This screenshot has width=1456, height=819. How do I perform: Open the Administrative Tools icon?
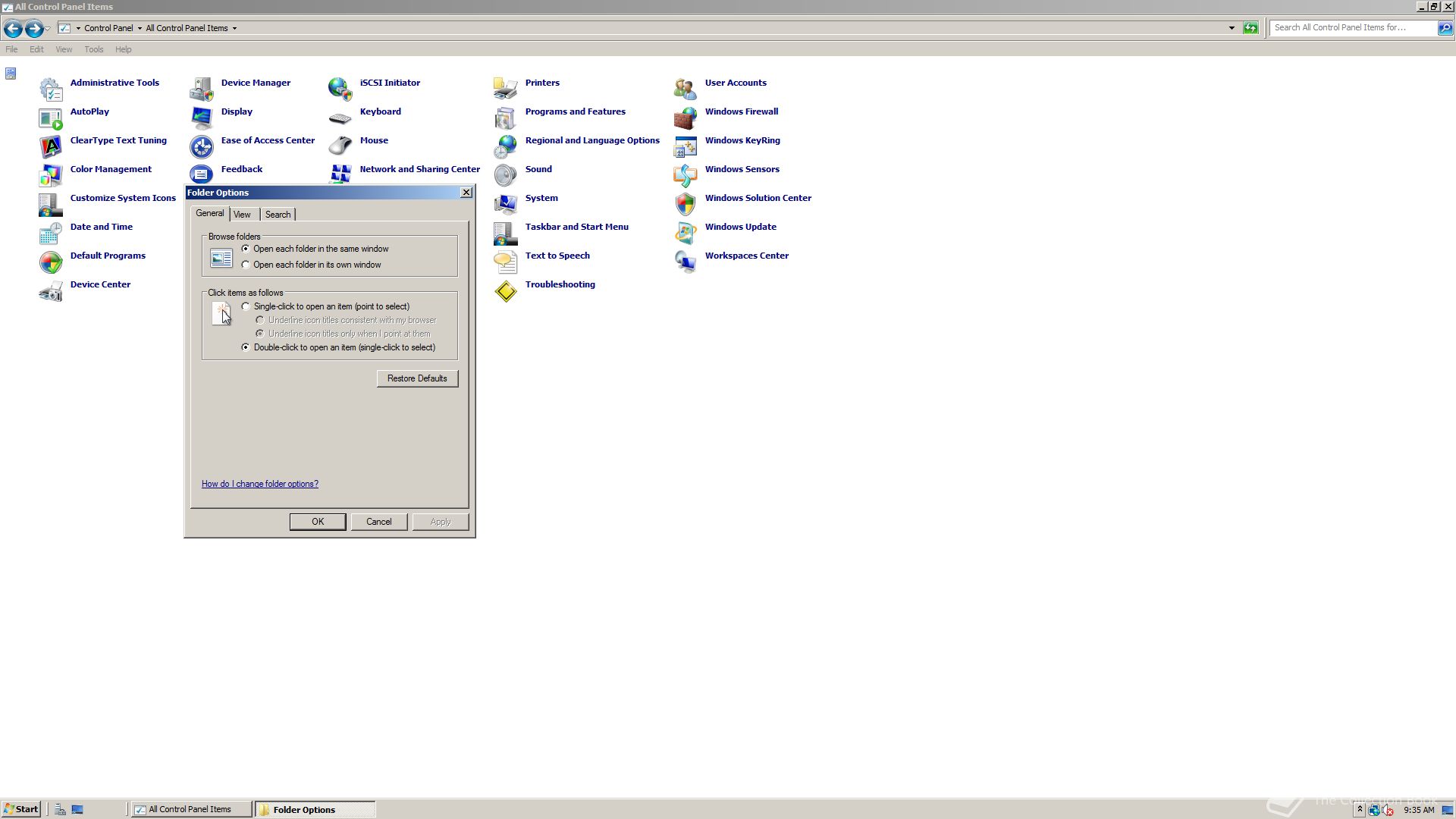point(51,89)
